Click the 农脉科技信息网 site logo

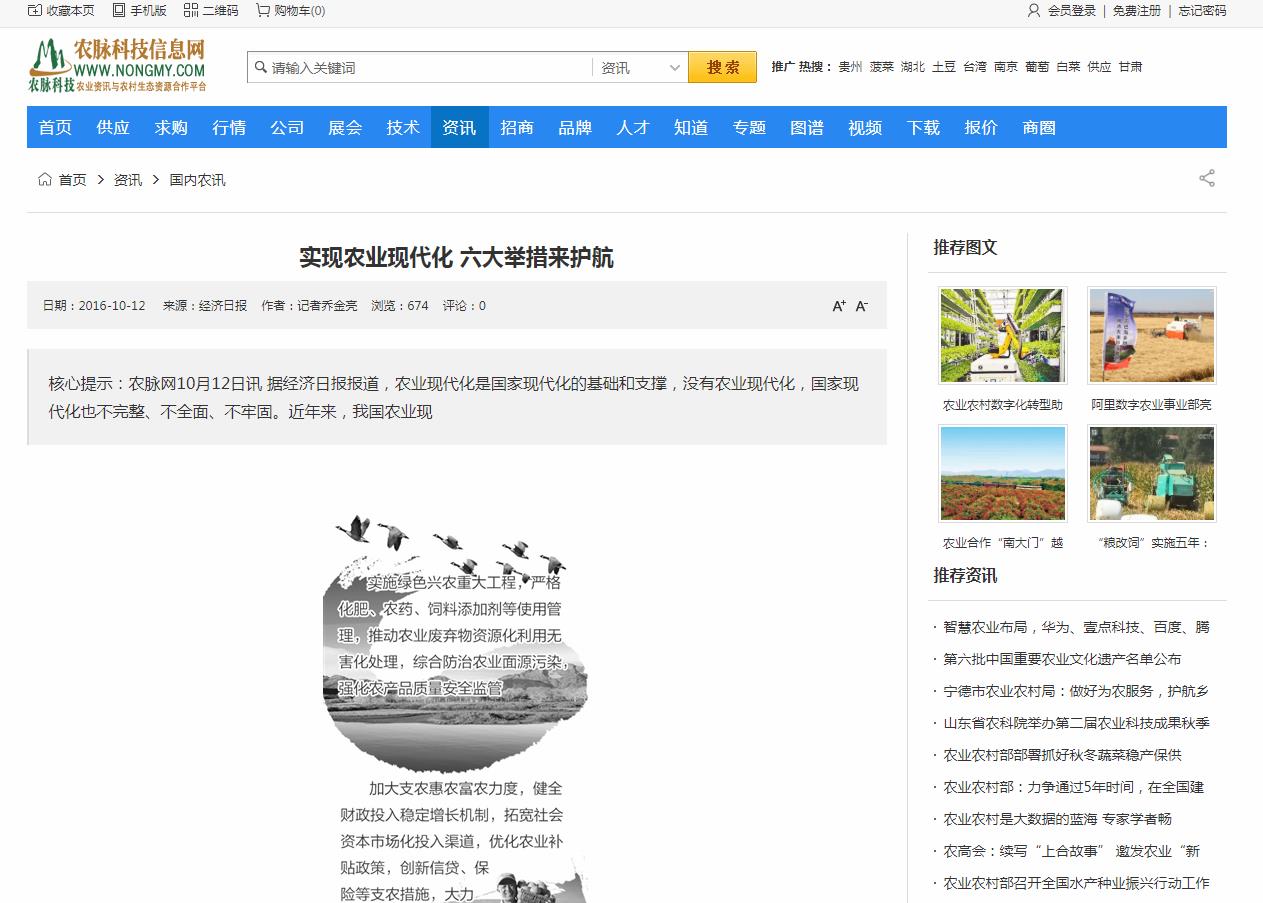coord(118,65)
